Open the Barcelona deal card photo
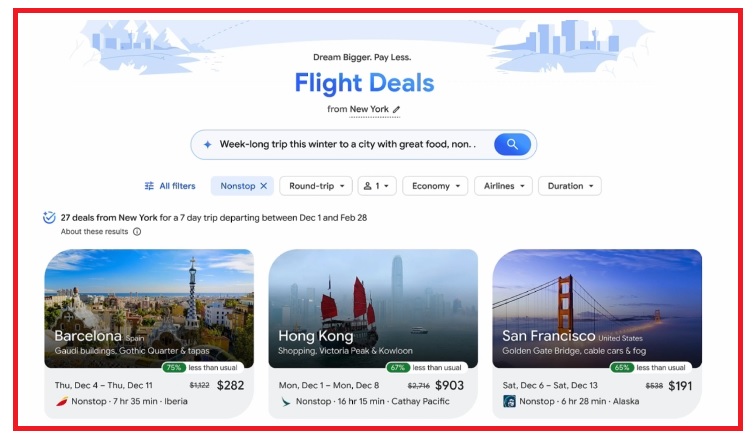 pyautogui.click(x=149, y=308)
